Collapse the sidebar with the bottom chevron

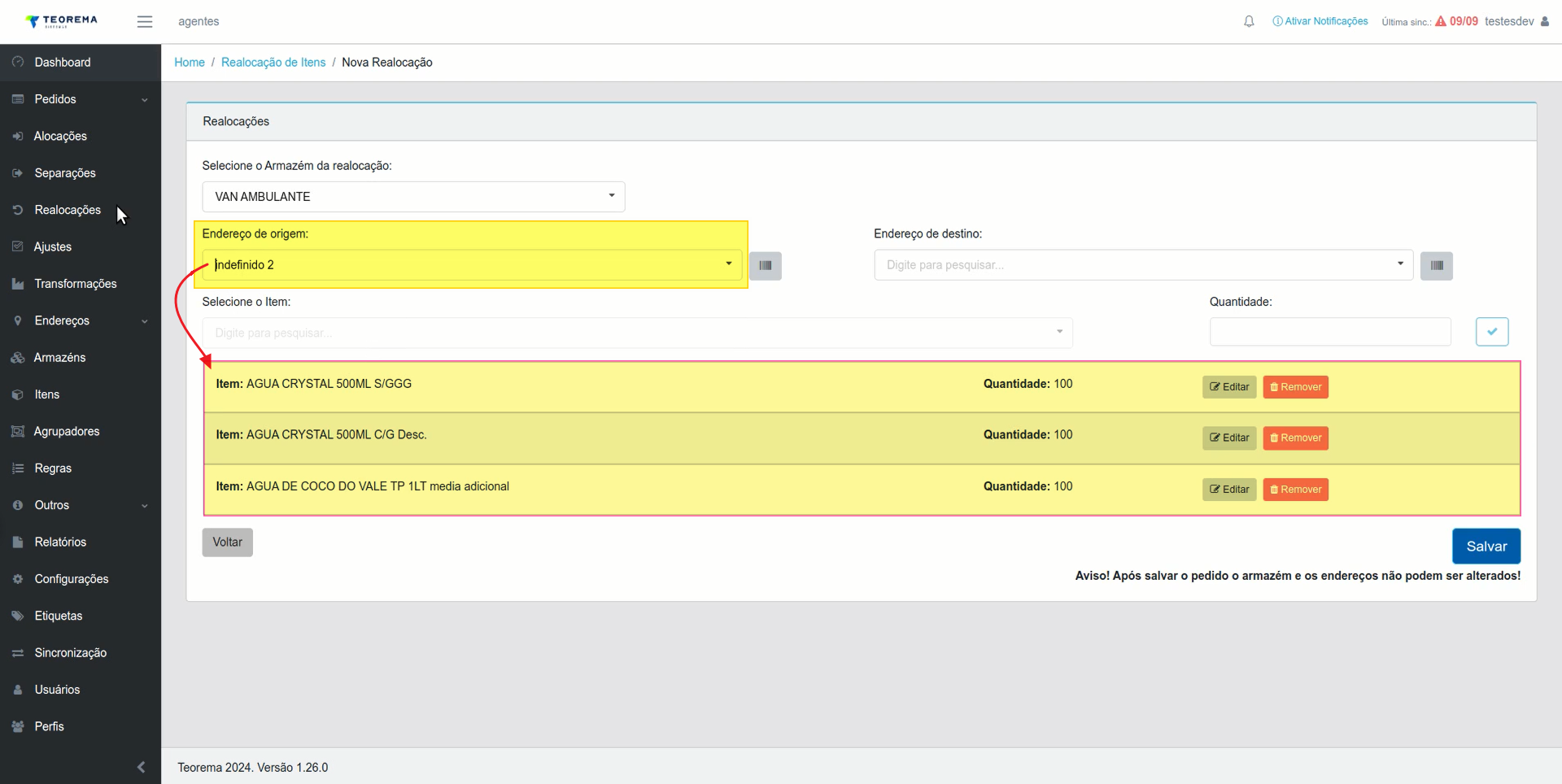coord(141,767)
